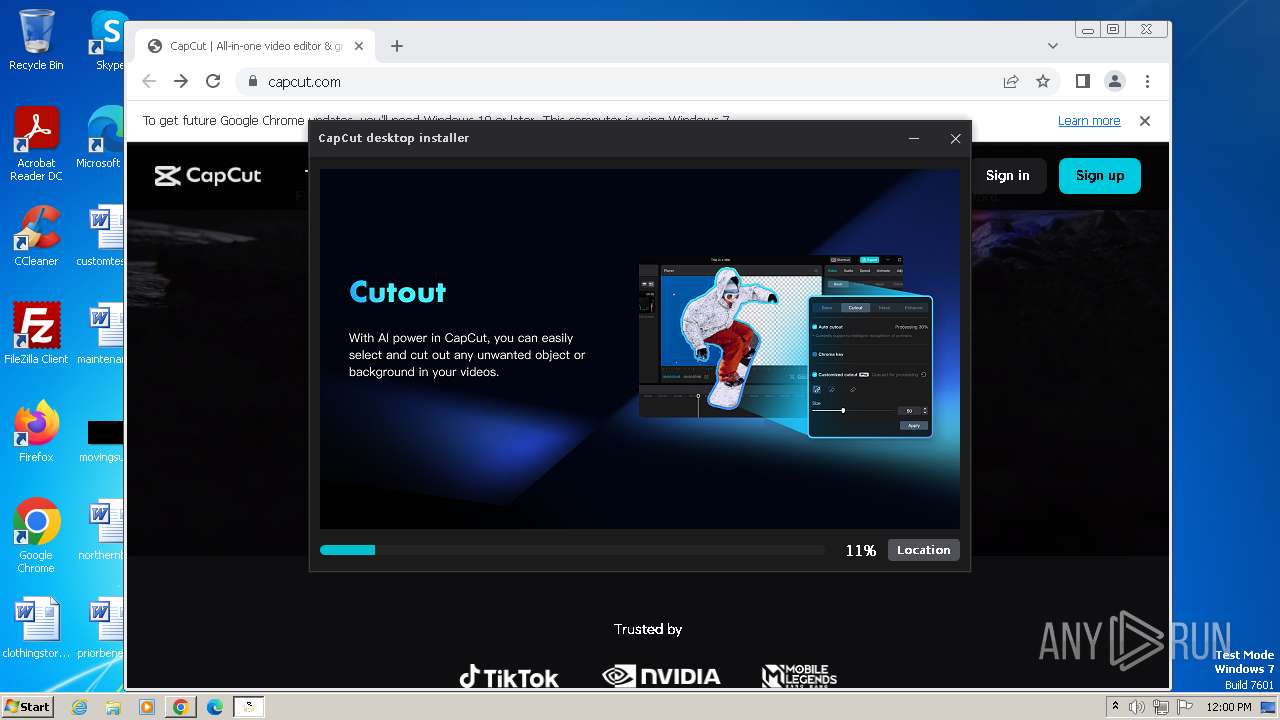Open Acrobat Reader DC desktop icon
Image resolution: width=1280 pixels, height=720 pixels.
point(36,145)
